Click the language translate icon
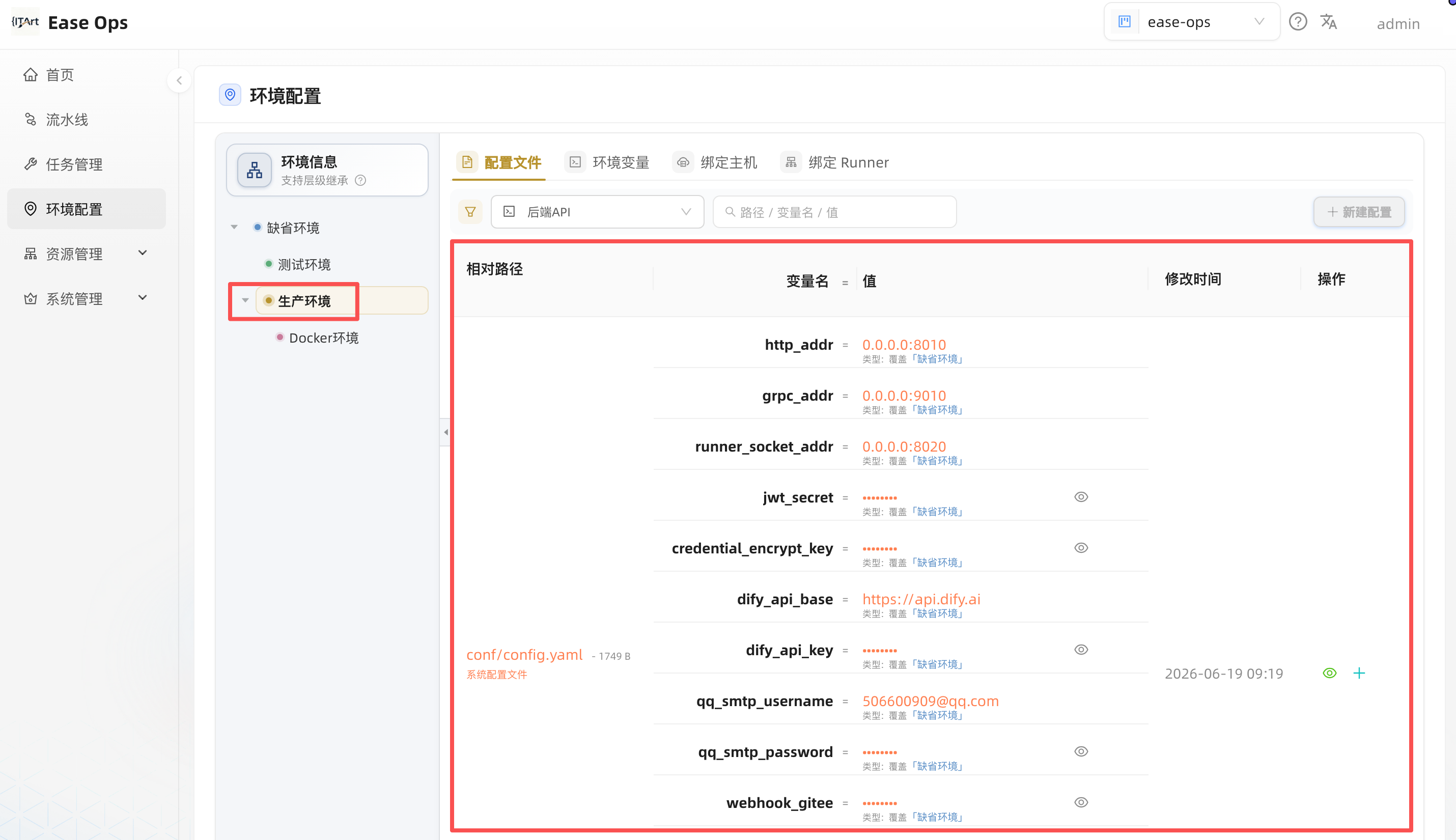Image resolution: width=1456 pixels, height=840 pixels. (1329, 22)
